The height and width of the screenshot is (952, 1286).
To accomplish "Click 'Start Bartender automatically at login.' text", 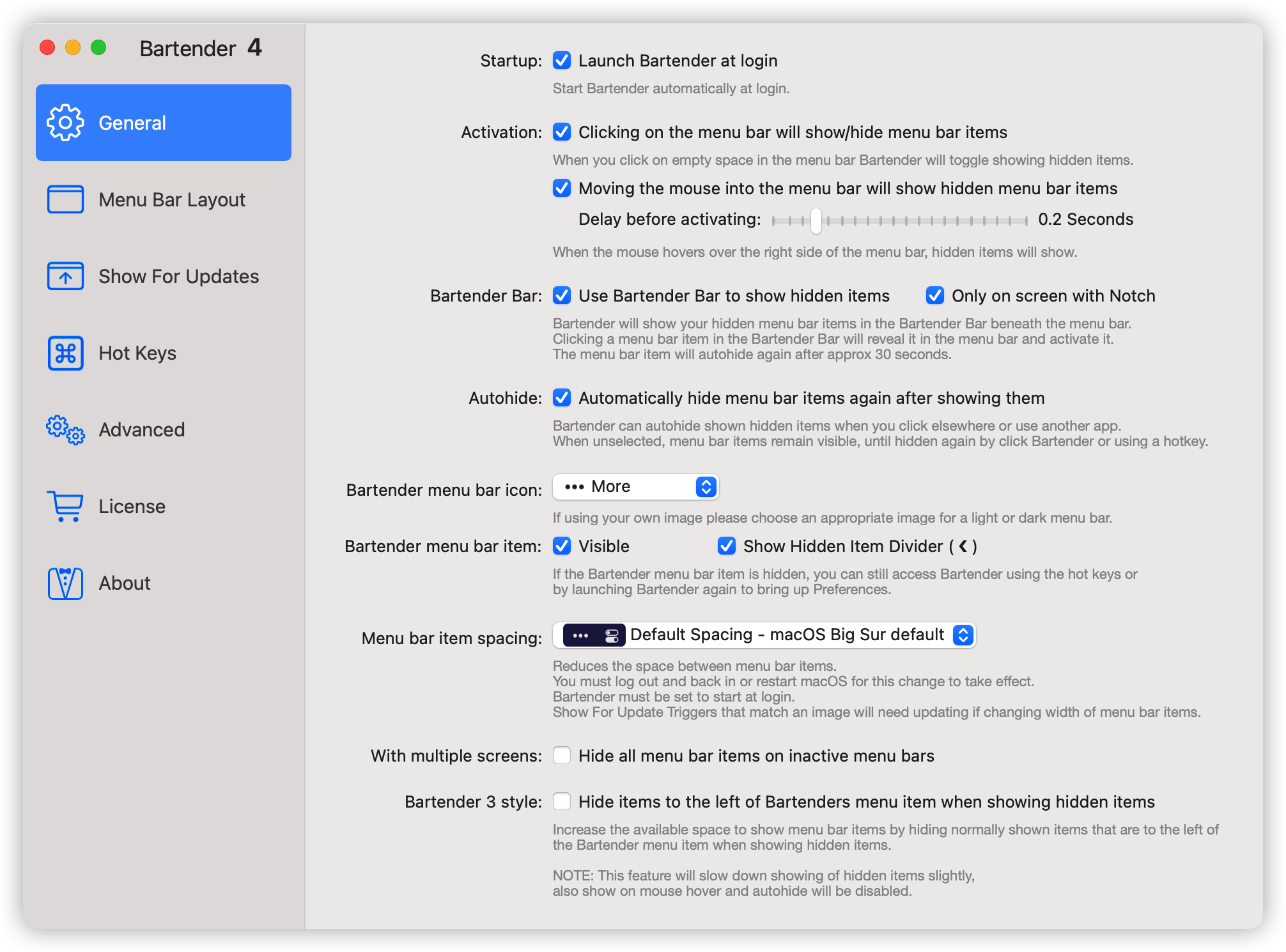I will click(x=671, y=89).
